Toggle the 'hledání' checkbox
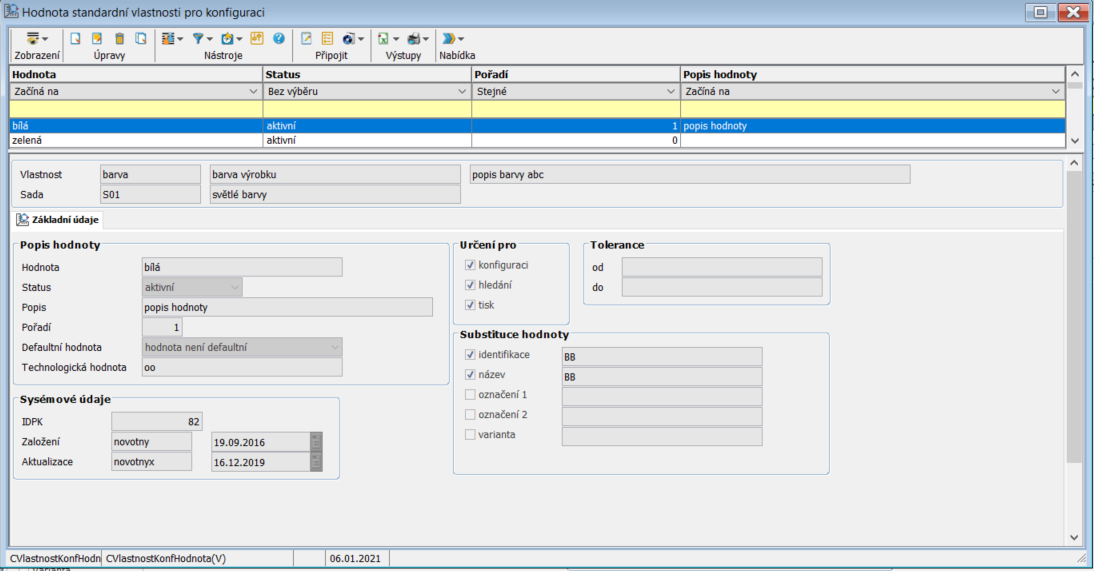Image resolution: width=1094 pixels, height=571 pixels. pyautogui.click(x=470, y=285)
